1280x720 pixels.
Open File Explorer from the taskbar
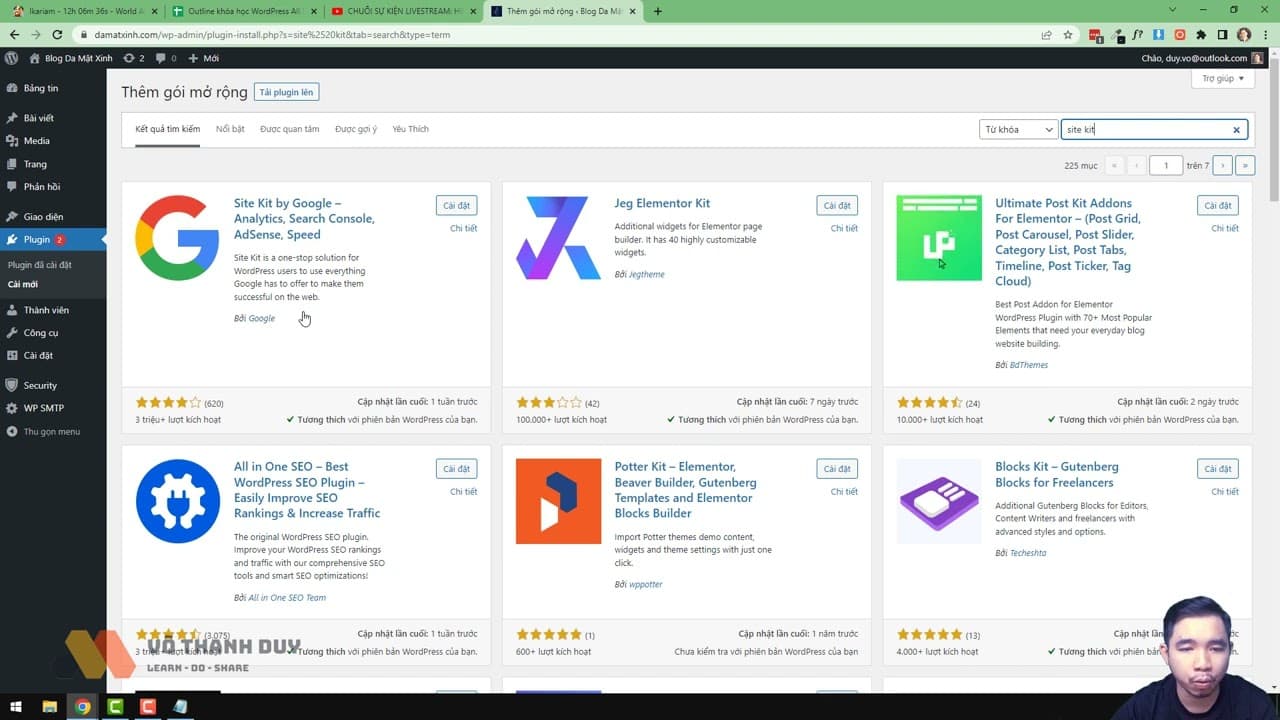[x=50, y=707]
